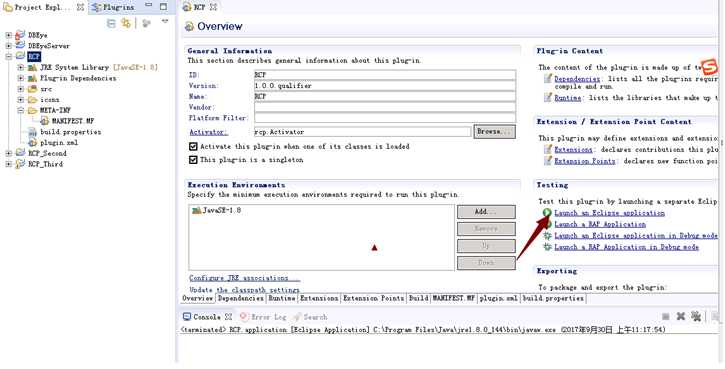Screen dimensions: 725x369
Task: Click the Name input field
Action: tap(385, 96)
